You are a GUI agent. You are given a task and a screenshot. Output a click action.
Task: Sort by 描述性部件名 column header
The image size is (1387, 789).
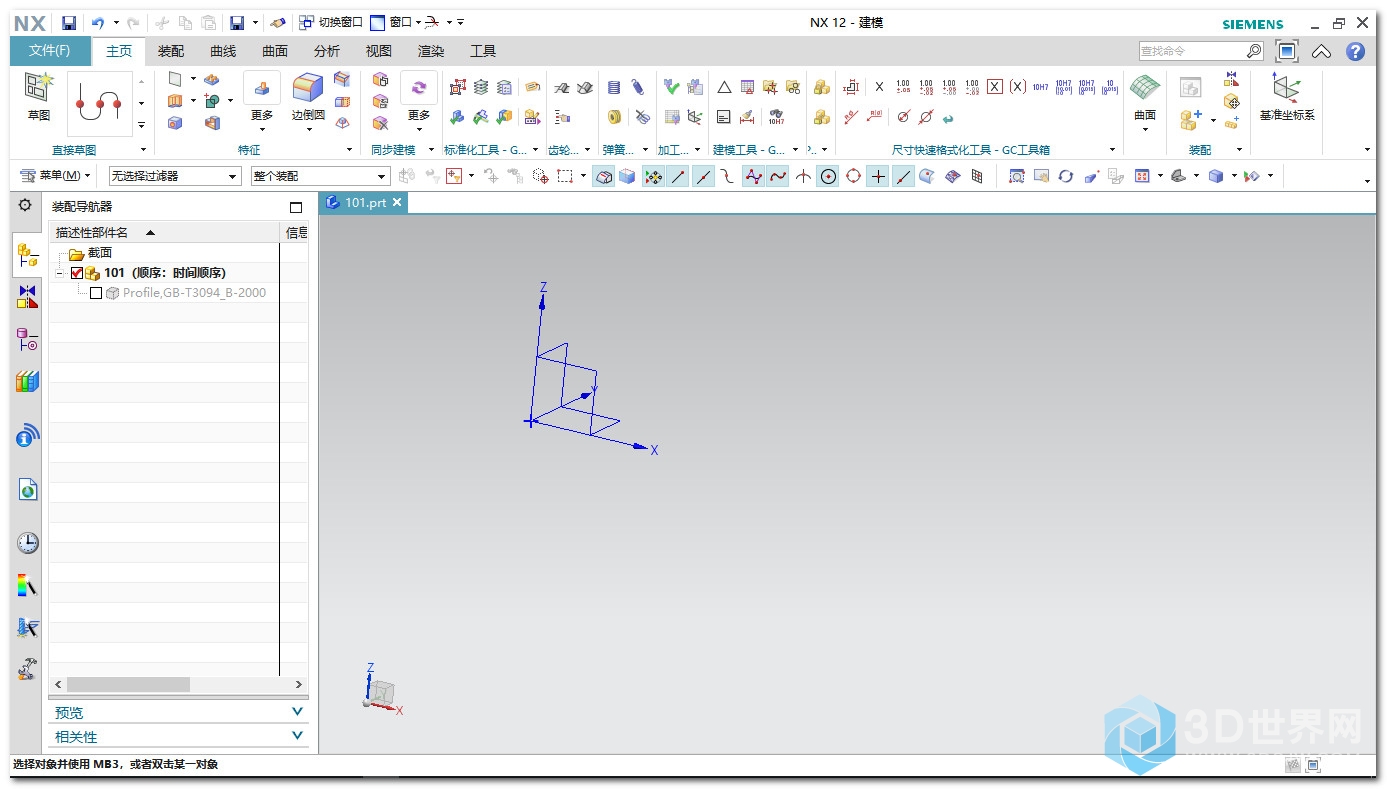(x=164, y=233)
